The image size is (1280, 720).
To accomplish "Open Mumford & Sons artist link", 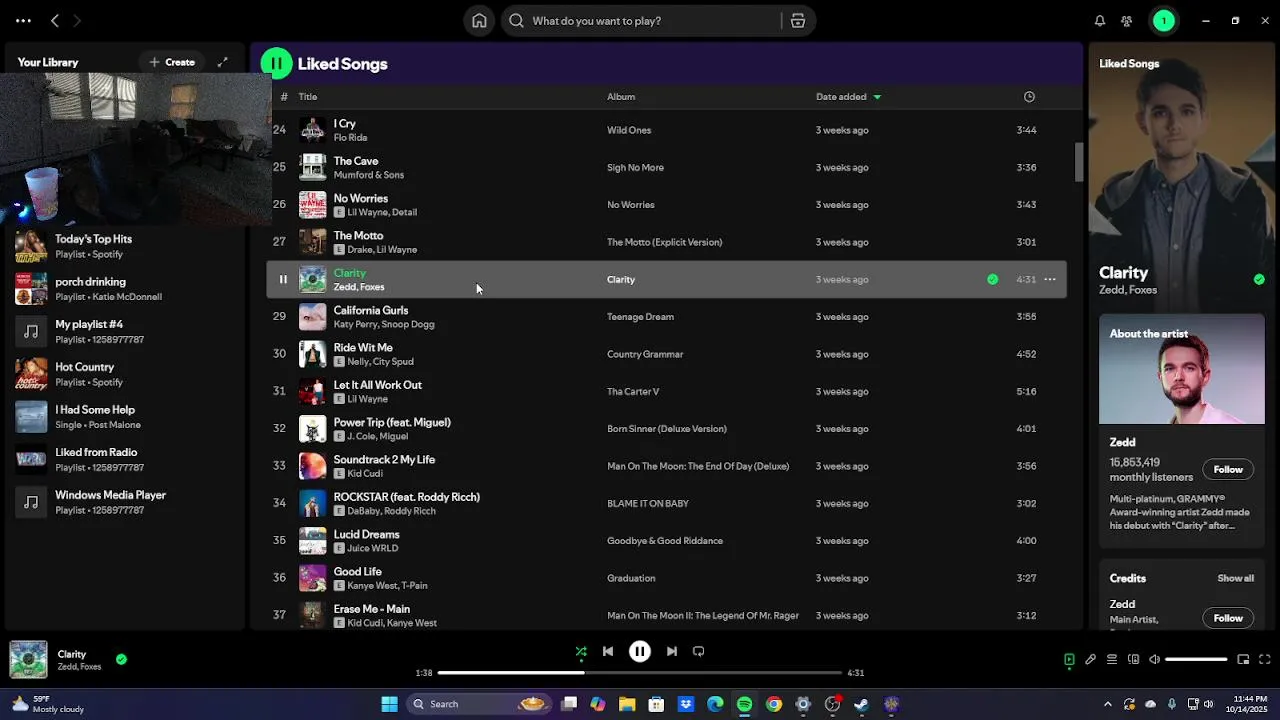I will (369, 175).
